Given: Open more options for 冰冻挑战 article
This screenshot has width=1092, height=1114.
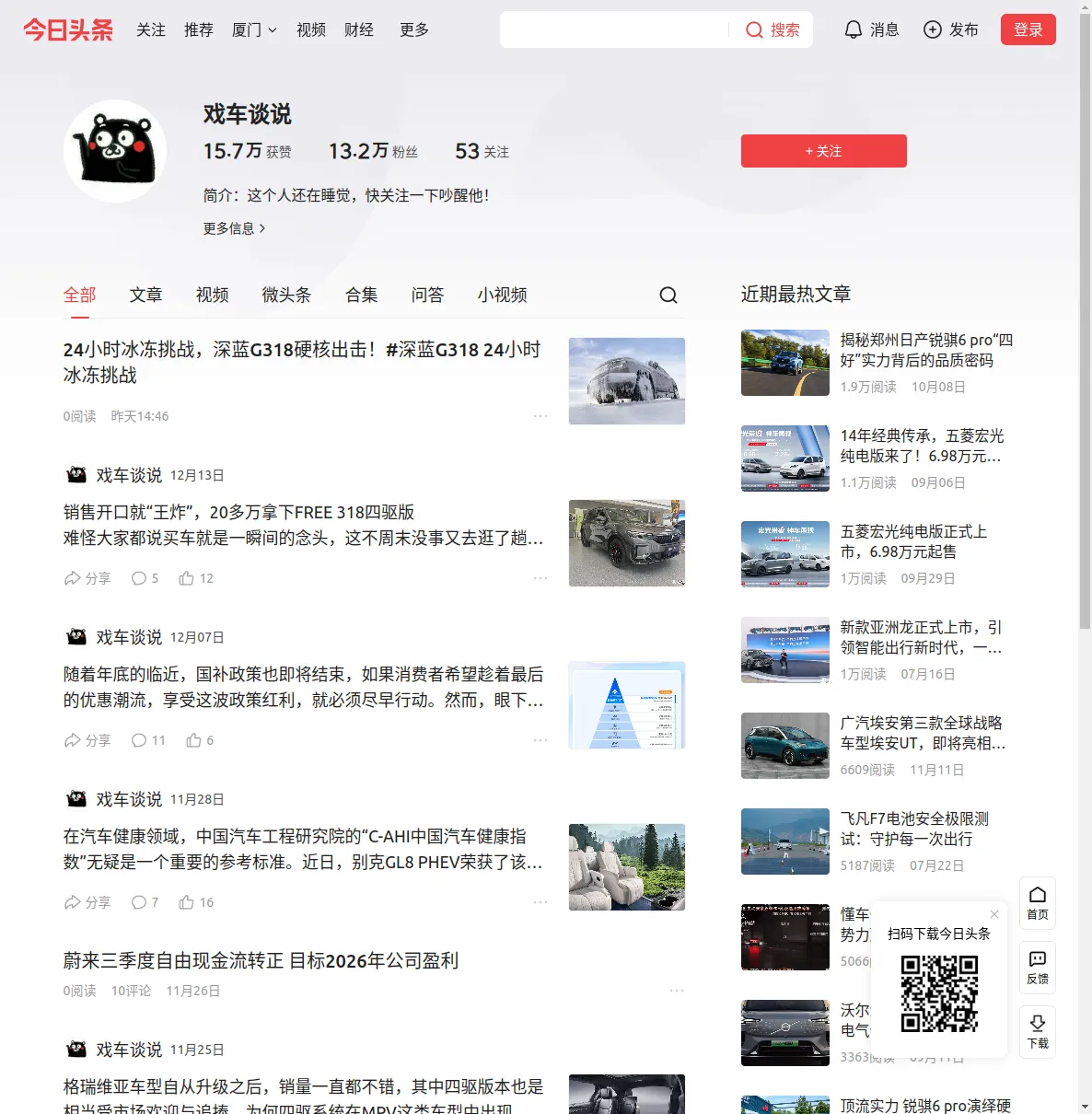Looking at the screenshot, I should [x=540, y=416].
